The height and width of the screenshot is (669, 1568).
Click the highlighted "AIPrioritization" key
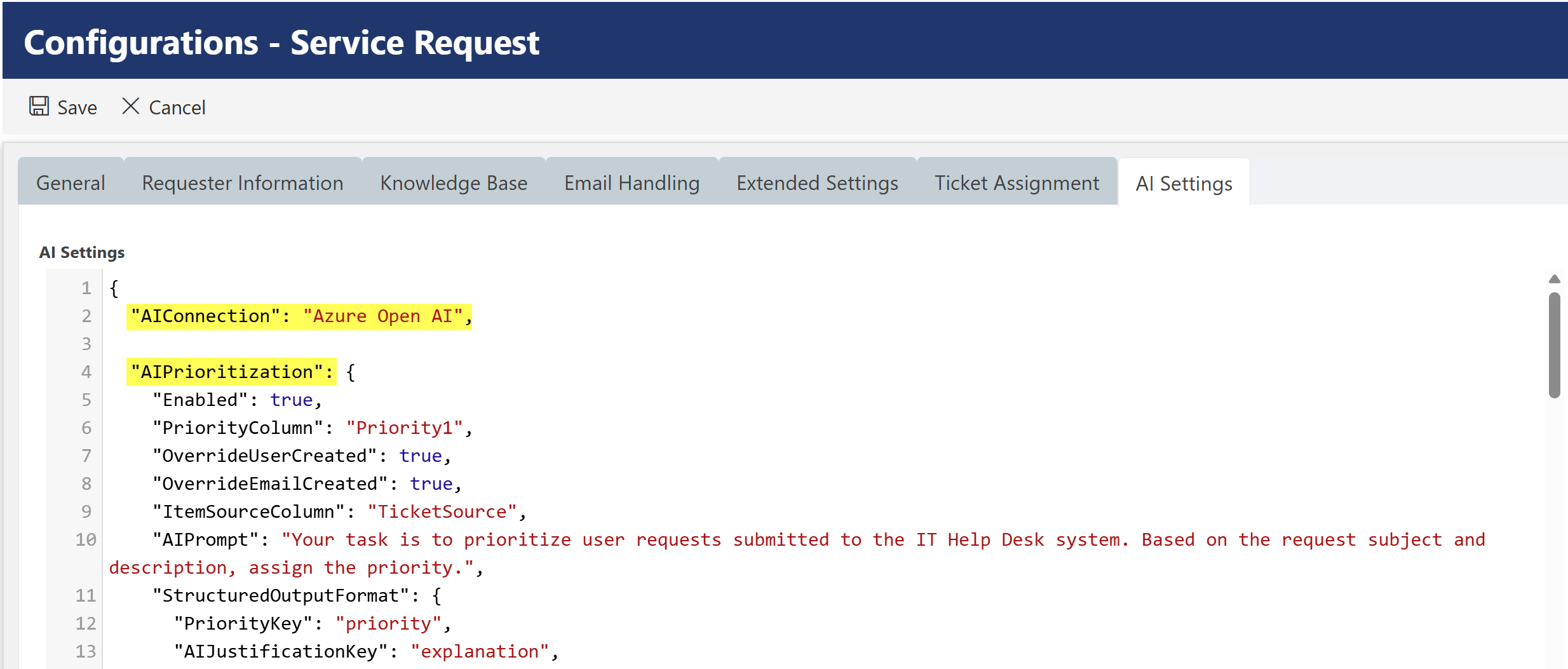point(227,372)
